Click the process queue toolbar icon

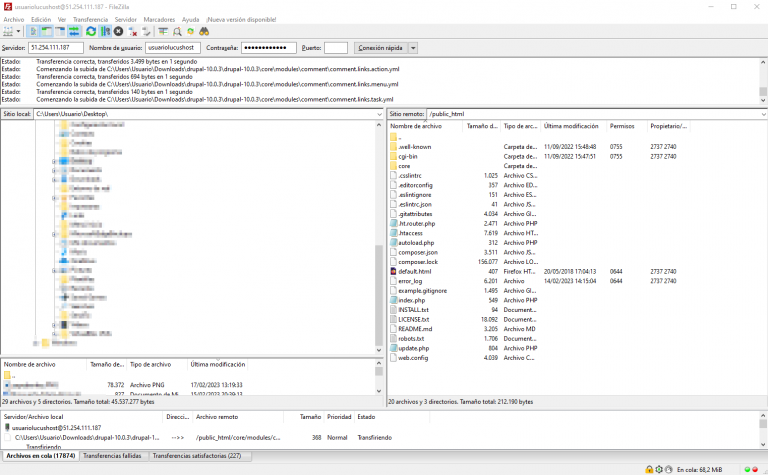[105, 32]
